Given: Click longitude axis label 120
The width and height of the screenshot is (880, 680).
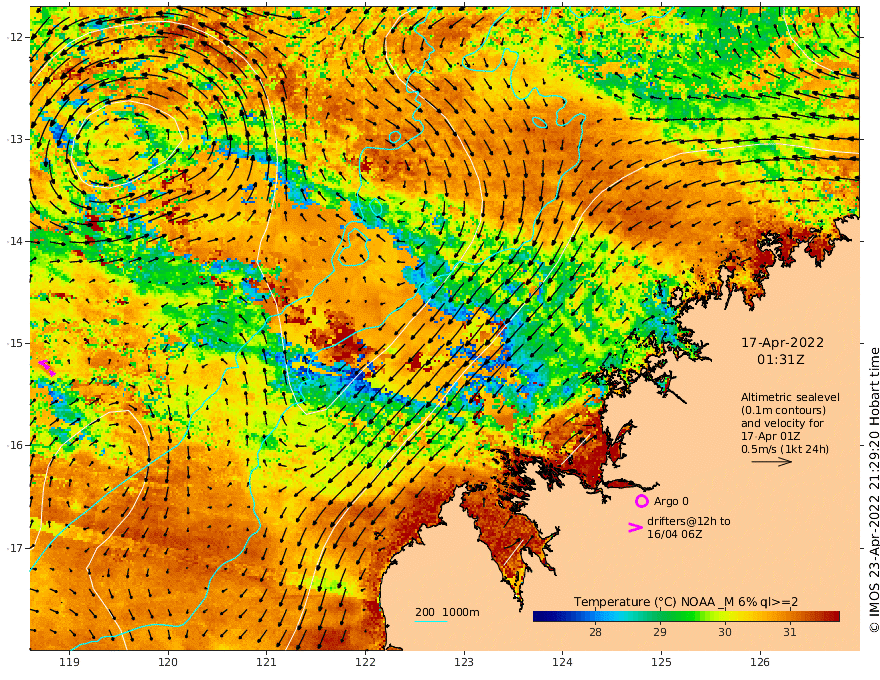Looking at the screenshot, I should click(x=168, y=662).
